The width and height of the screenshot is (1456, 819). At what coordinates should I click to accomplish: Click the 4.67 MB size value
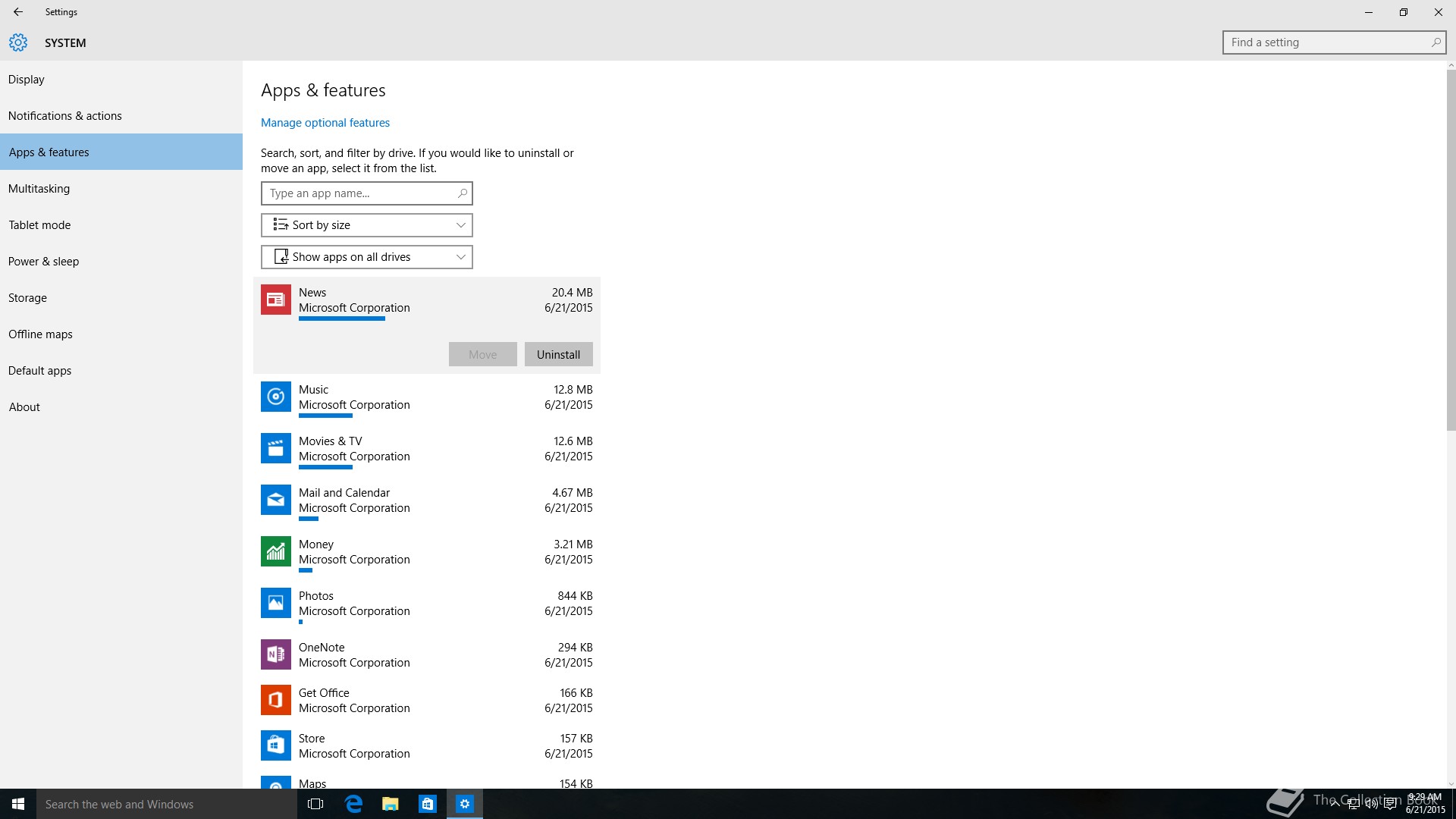pyautogui.click(x=573, y=493)
